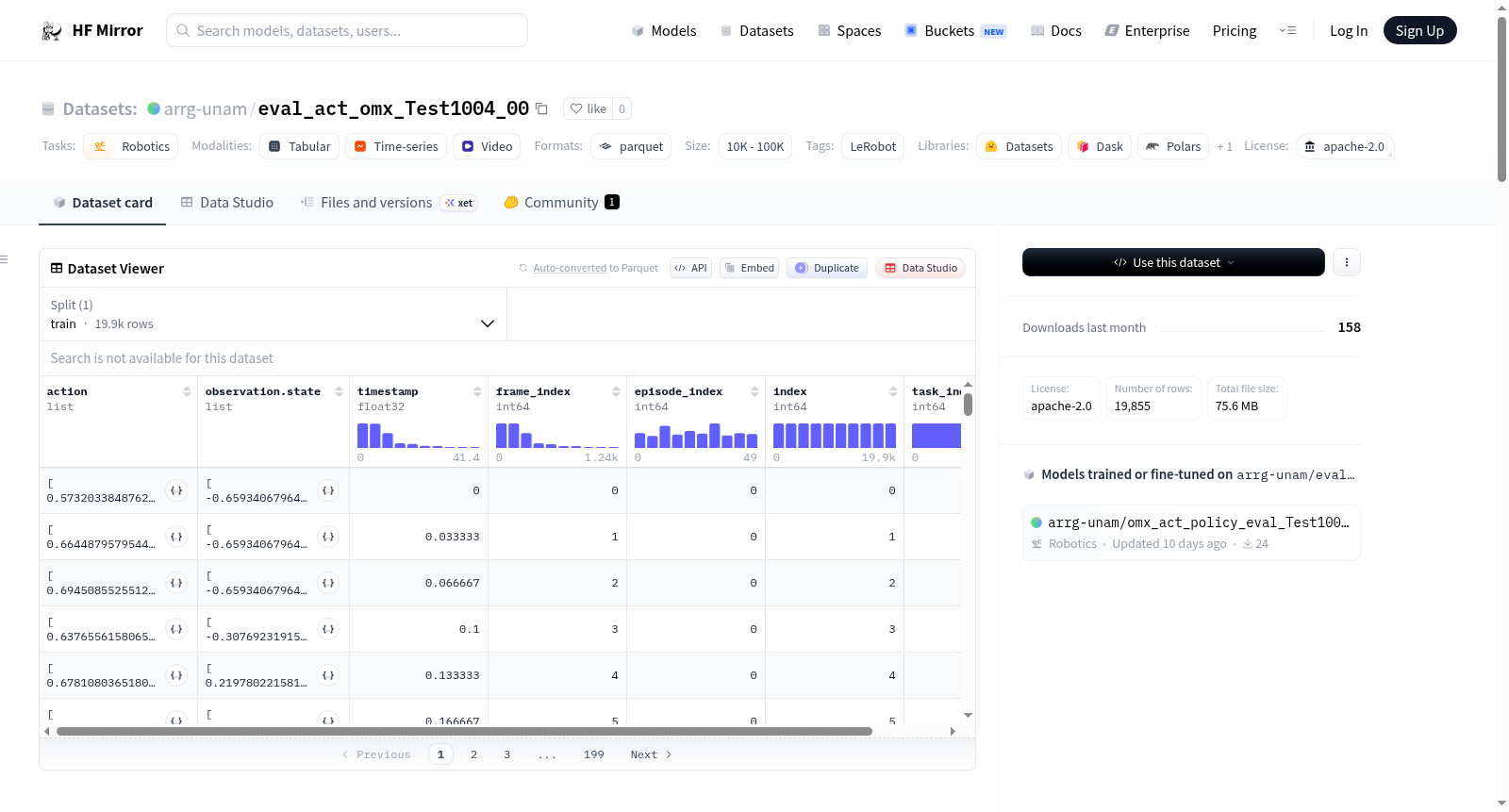This screenshot has height=812, width=1509.
Task: Go to page 3 of the table
Action: pyautogui.click(x=506, y=754)
